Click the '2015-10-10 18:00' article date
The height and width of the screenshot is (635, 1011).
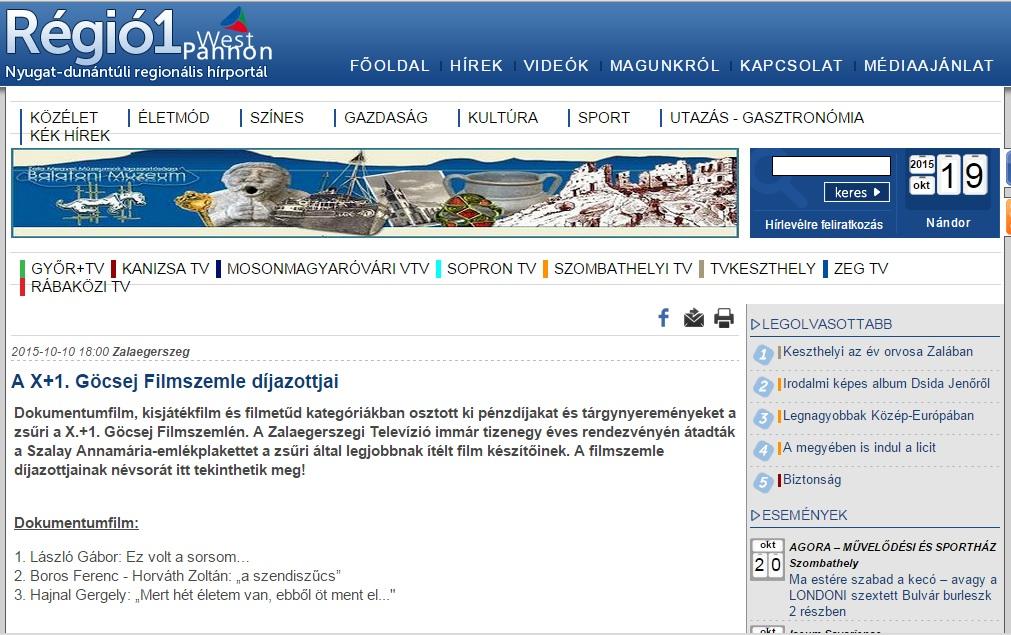coord(60,352)
